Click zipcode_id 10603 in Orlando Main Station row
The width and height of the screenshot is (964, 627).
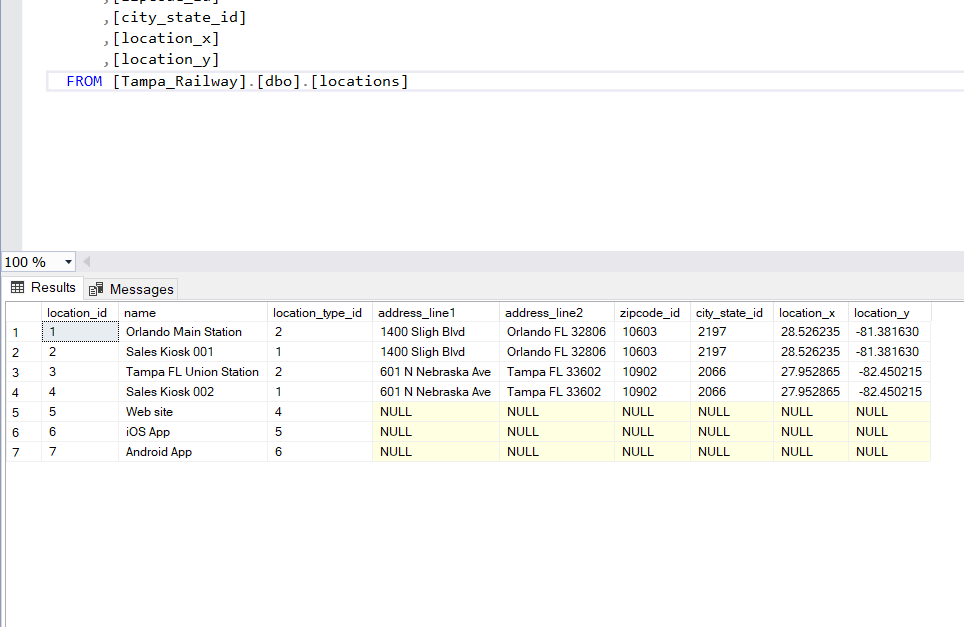click(x=652, y=332)
